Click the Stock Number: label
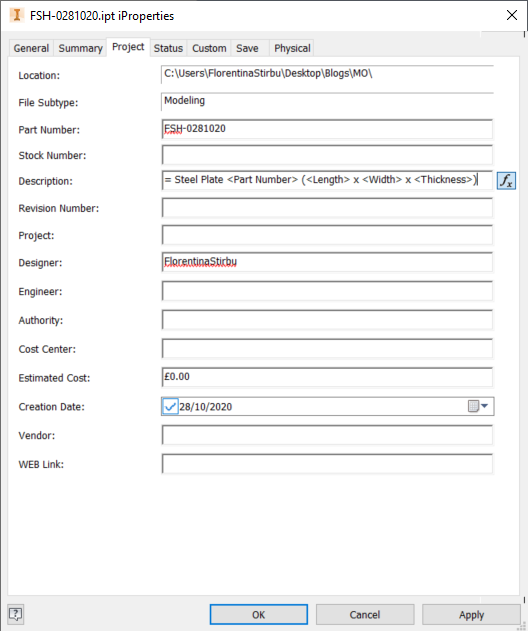Screen dimensions: 528x631 [x=52, y=155]
